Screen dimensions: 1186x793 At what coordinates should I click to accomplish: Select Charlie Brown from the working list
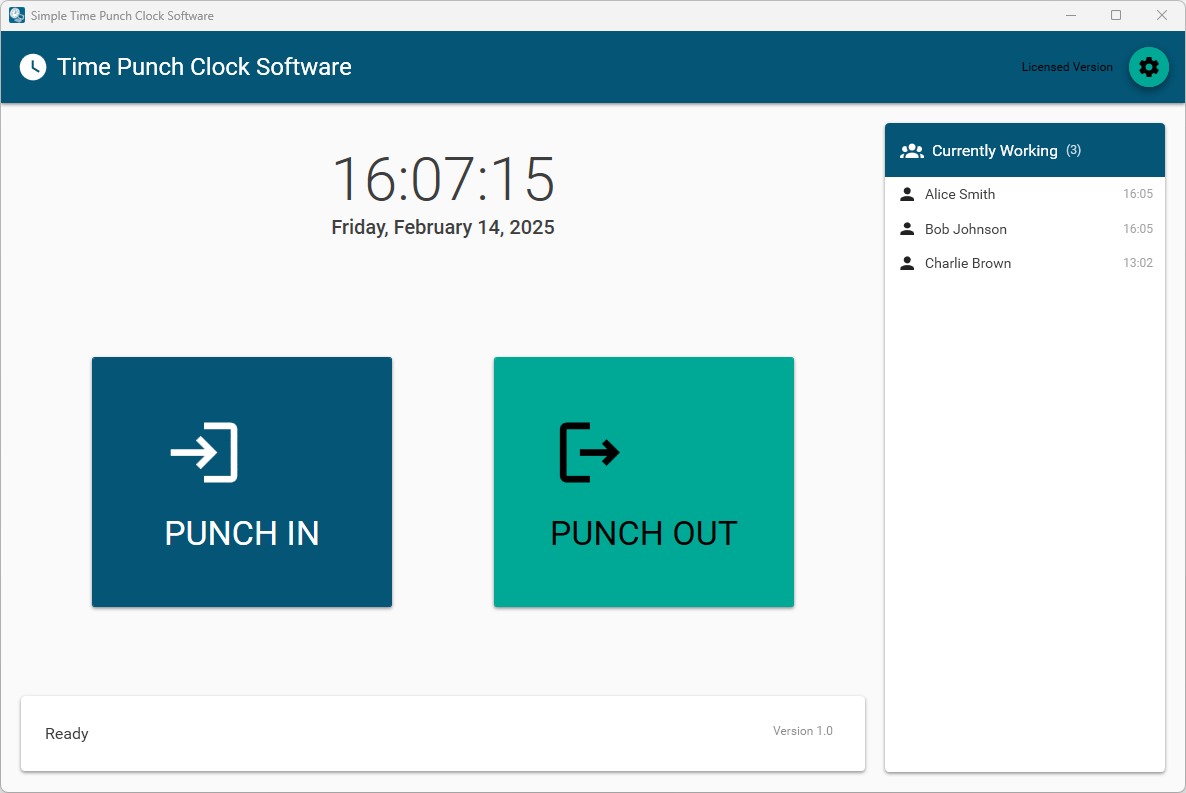coord(967,262)
